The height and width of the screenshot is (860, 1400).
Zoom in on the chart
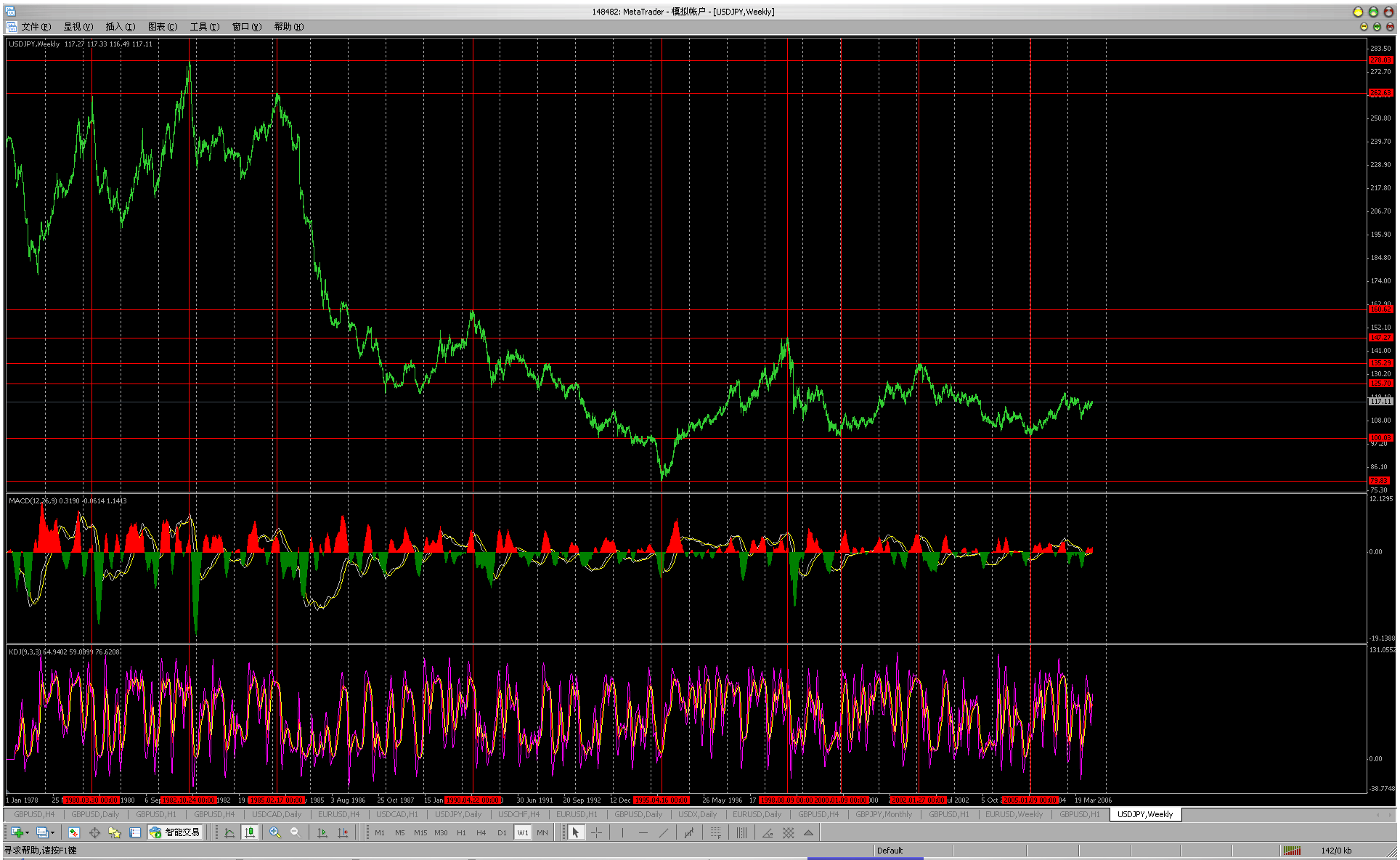click(274, 832)
